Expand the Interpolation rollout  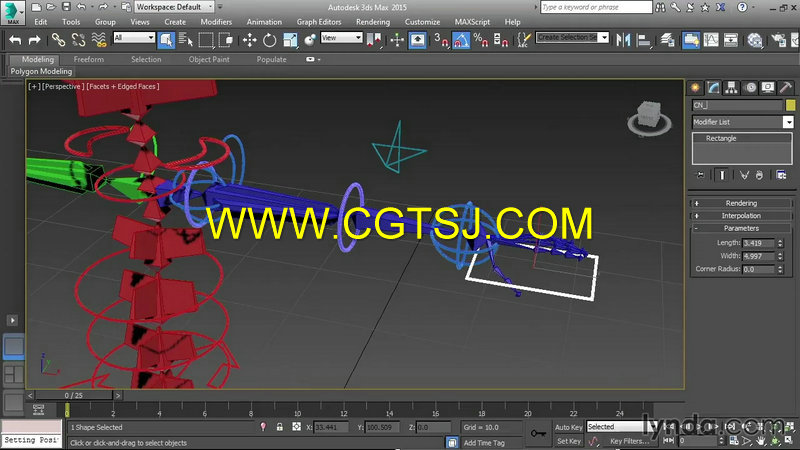coord(741,216)
